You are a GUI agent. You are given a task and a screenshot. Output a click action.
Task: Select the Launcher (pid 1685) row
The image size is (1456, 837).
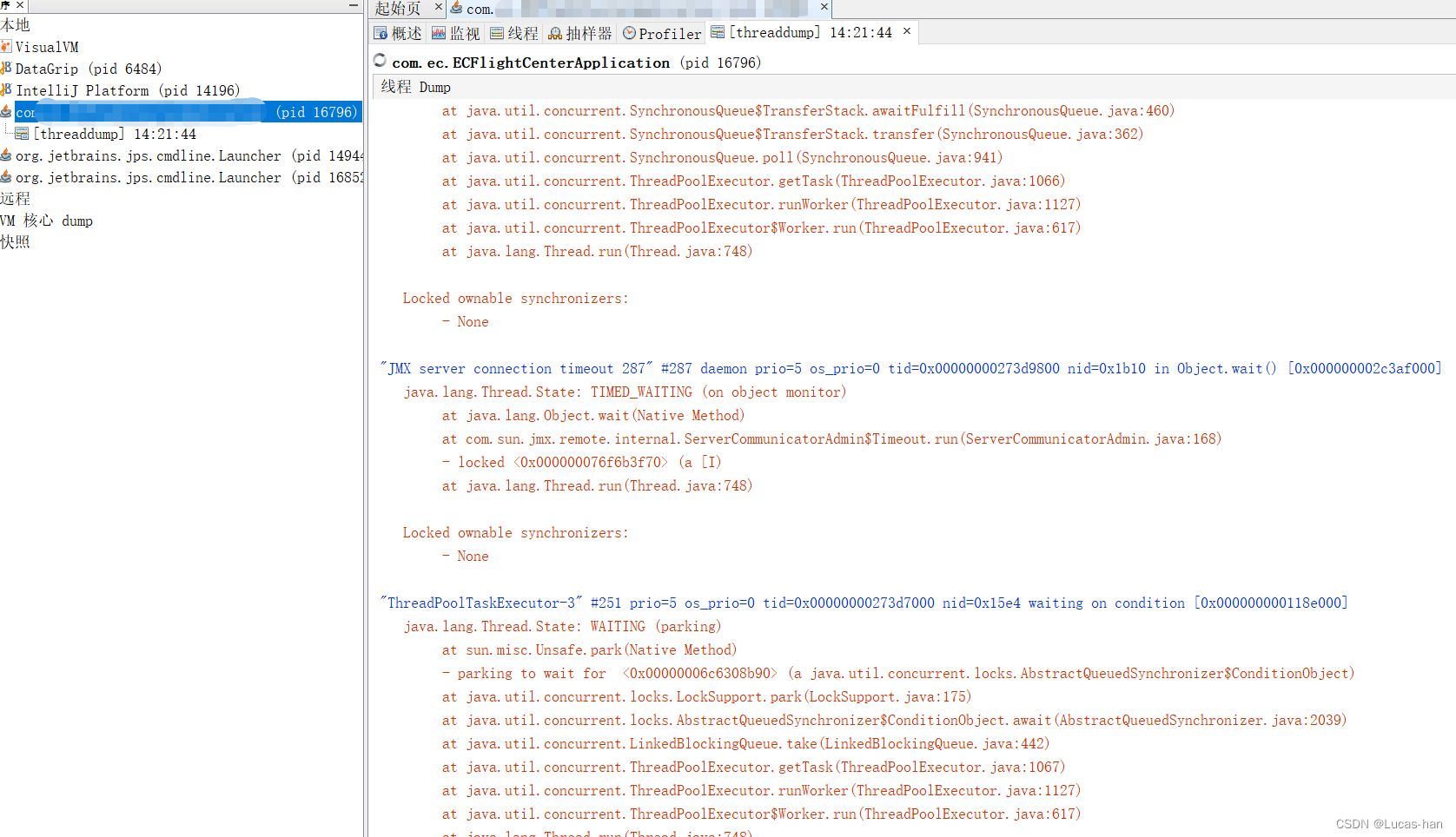click(x=189, y=177)
